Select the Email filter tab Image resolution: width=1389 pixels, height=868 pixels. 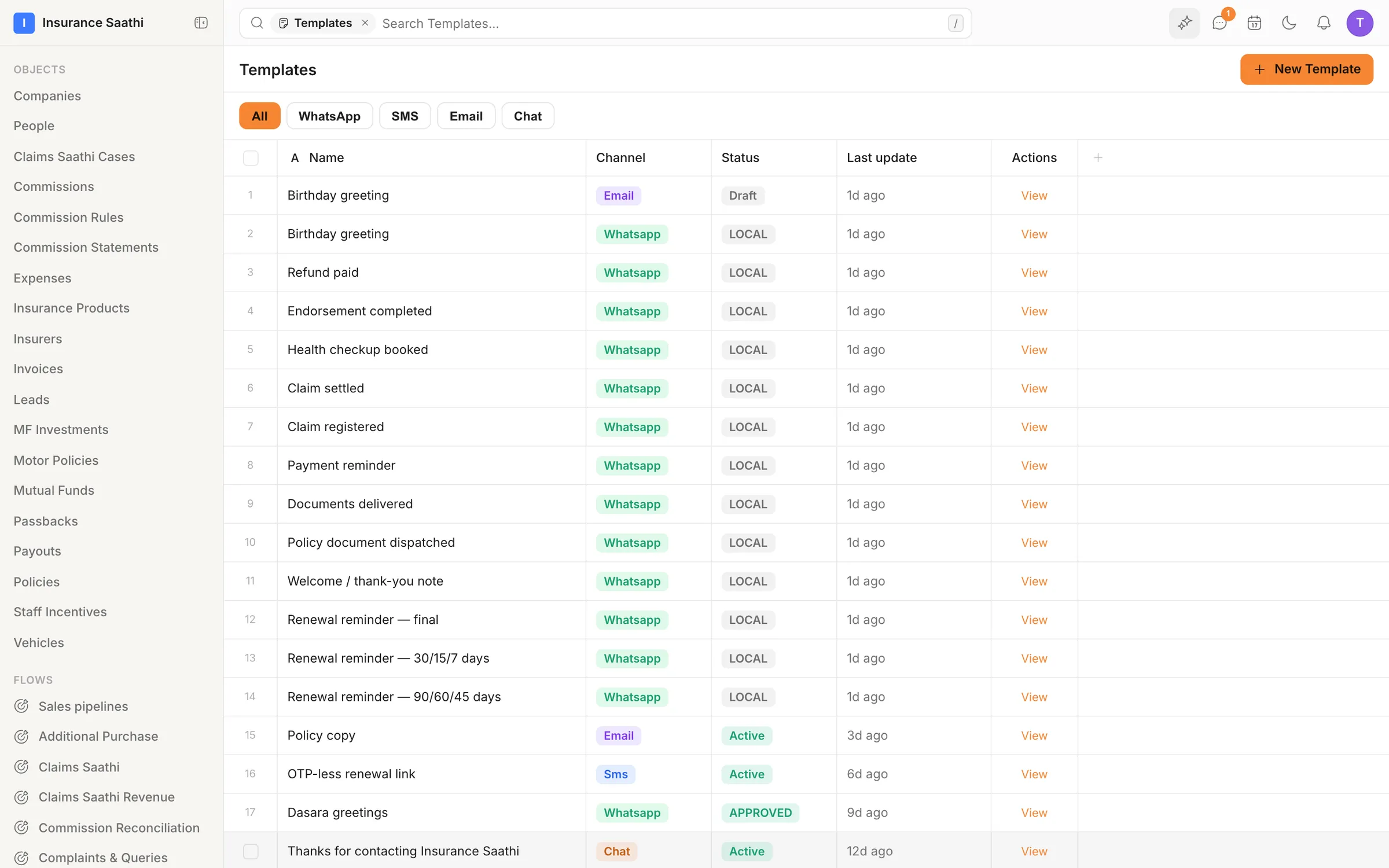click(x=466, y=116)
